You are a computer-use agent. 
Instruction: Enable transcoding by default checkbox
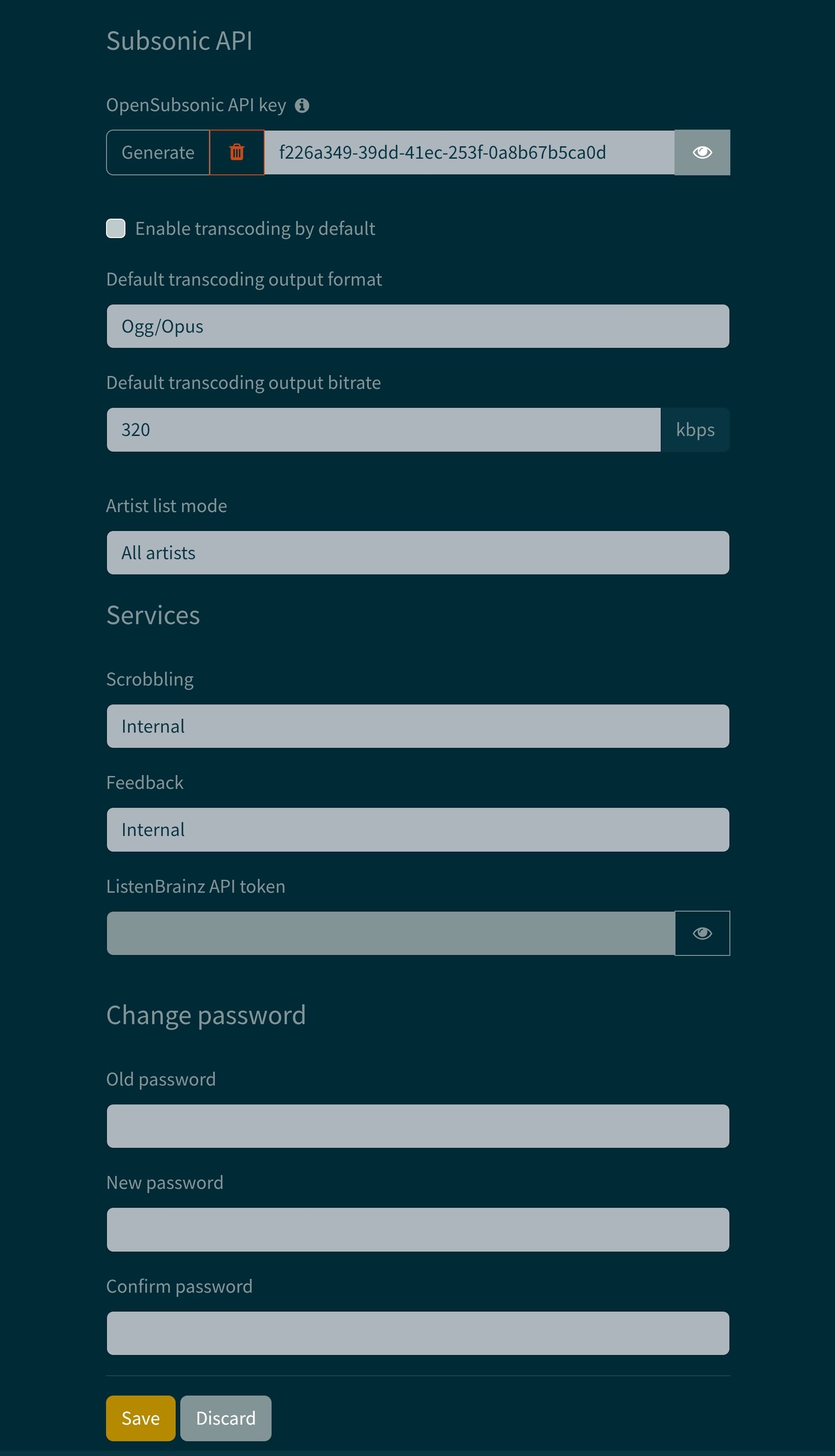116,228
